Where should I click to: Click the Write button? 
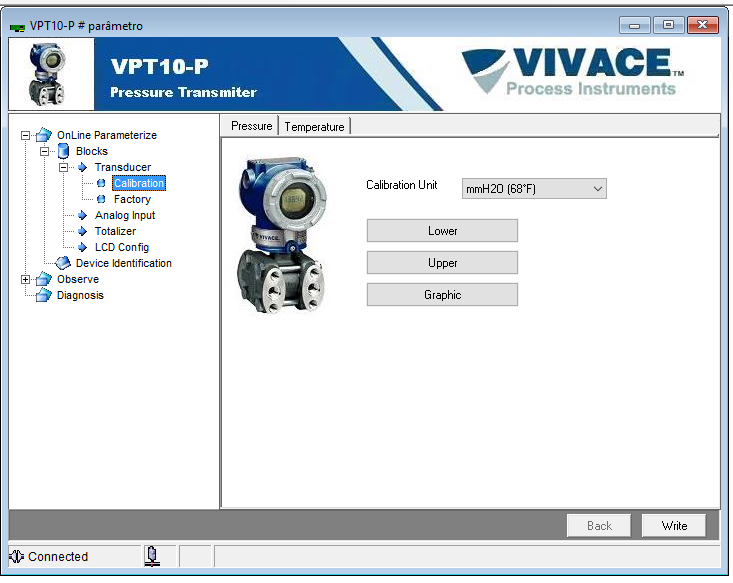tap(674, 525)
